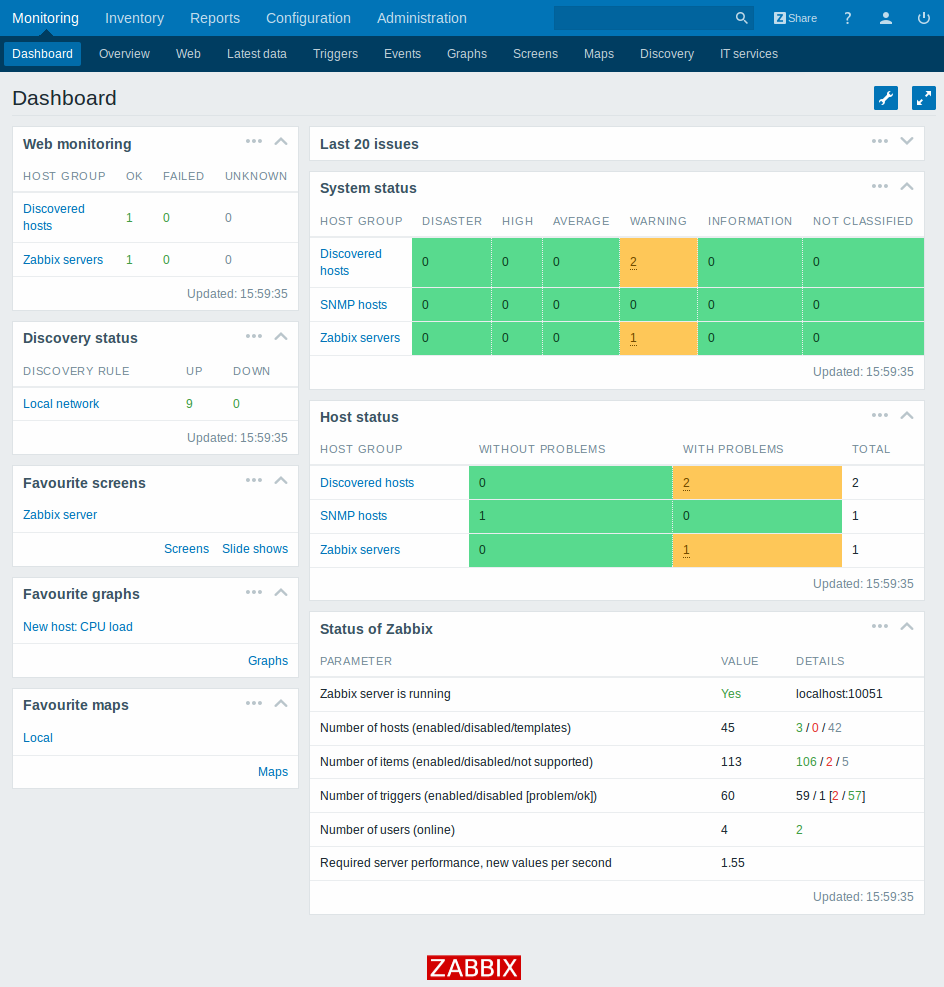The height and width of the screenshot is (987, 944).
Task: Open the user profile icon
Action: (x=886, y=18)
